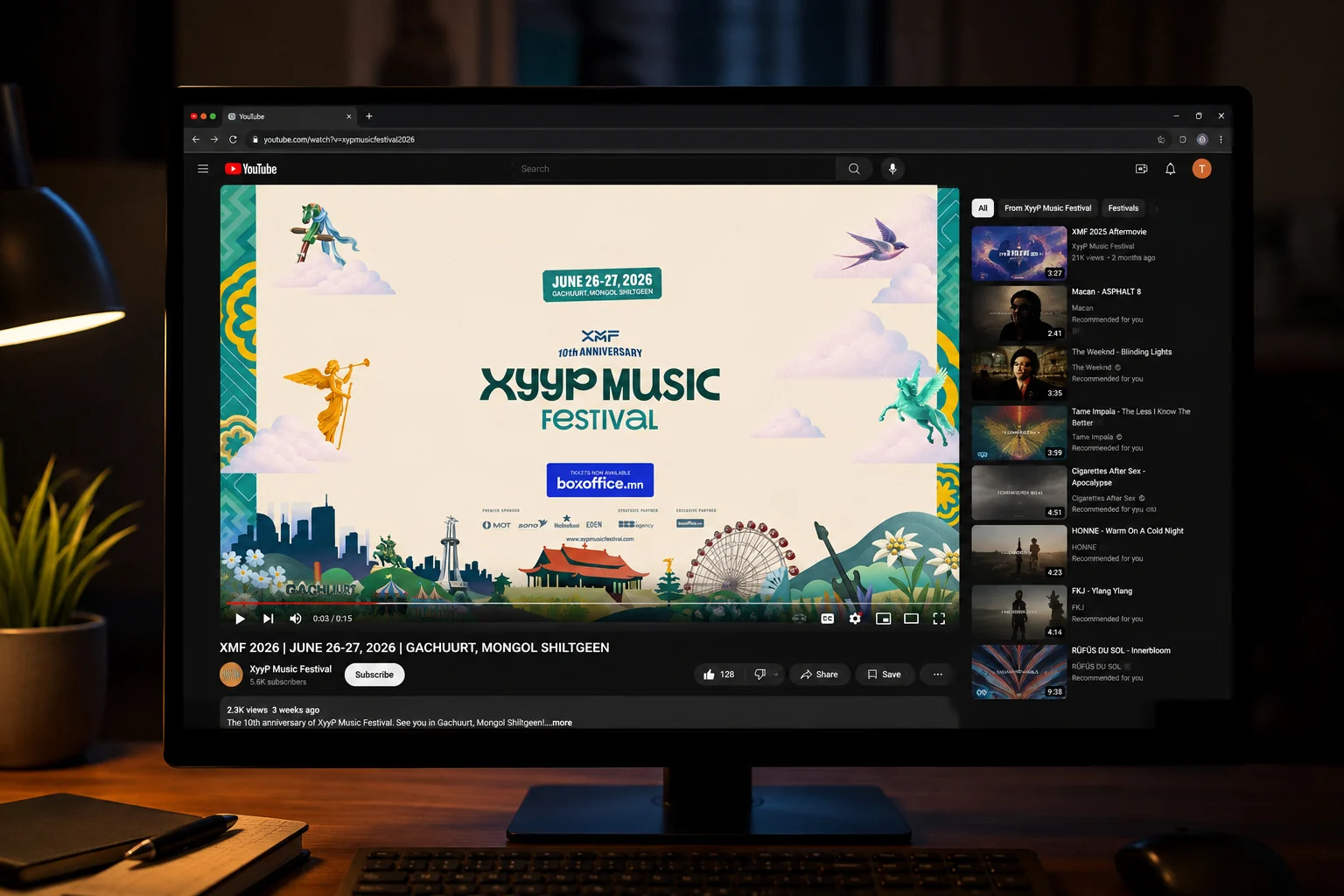The image size is (1344, 896).
Task: Open a new browser tab
Action: click(369, 116)
